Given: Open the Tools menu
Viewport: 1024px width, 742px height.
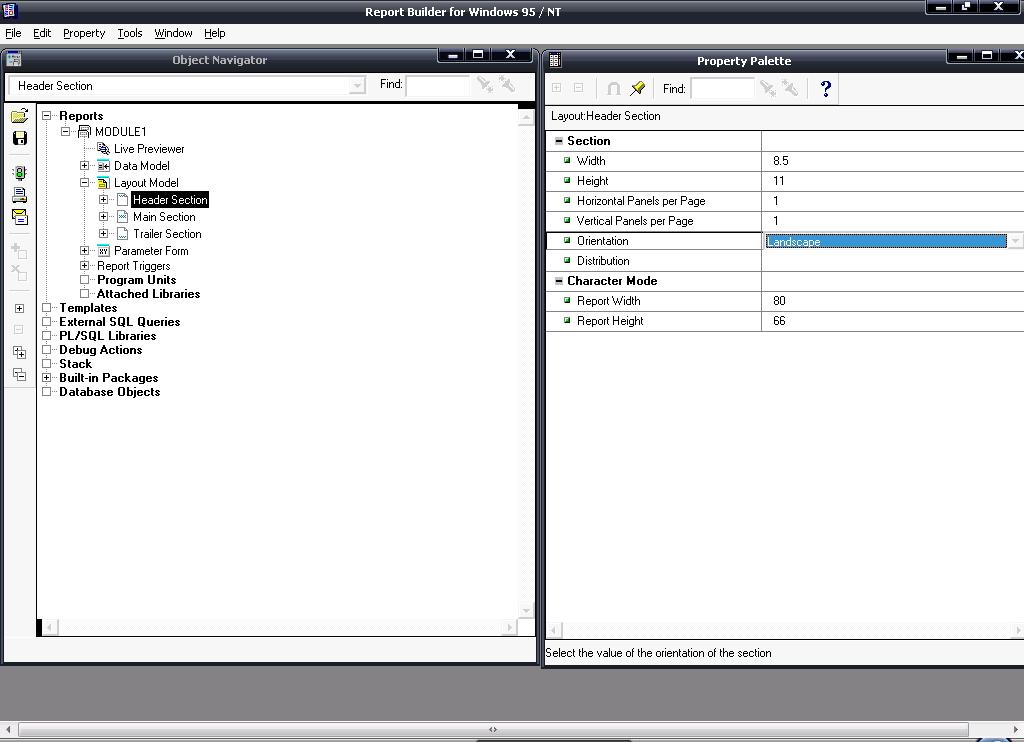Looking at the screenshot, I should [x=130, y=33].
